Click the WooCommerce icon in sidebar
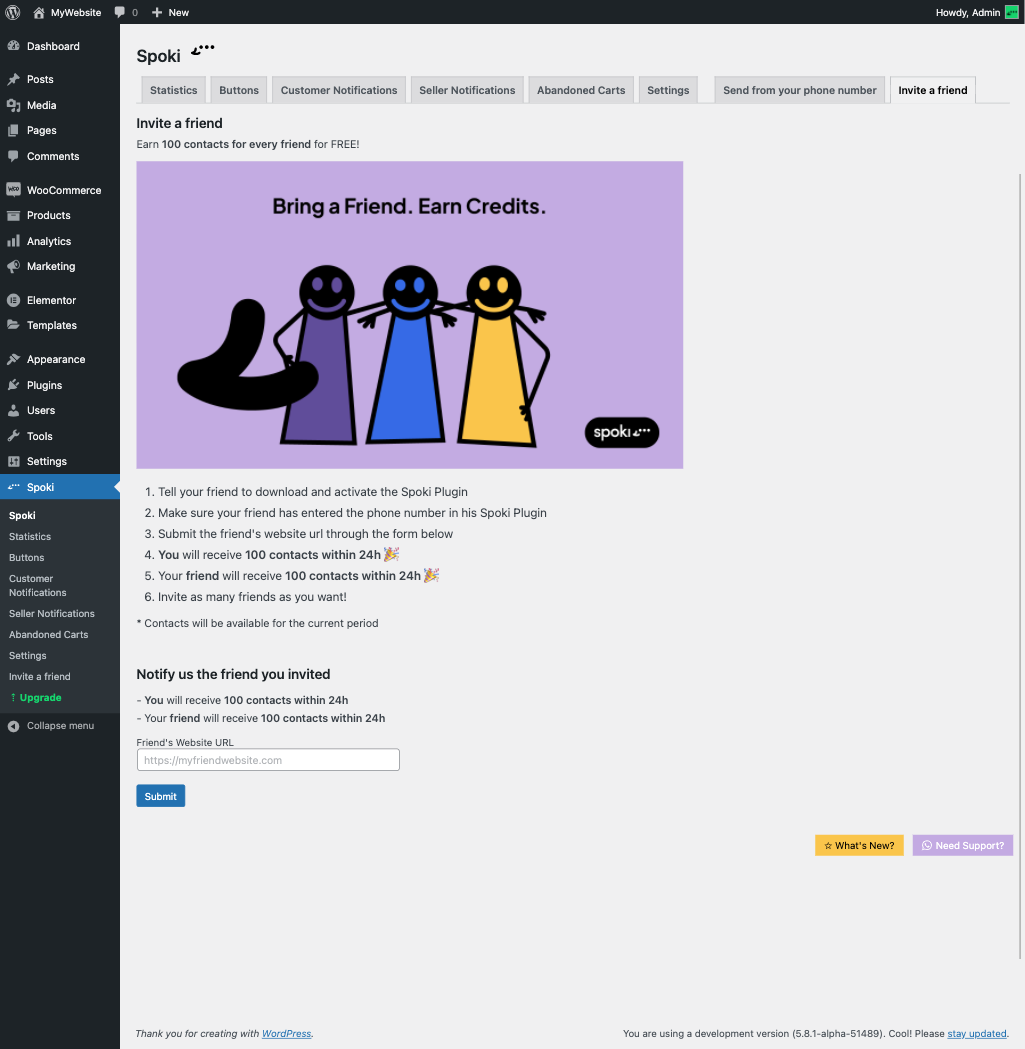This screenshot has height=1049, width=1025. click(13, 189)
